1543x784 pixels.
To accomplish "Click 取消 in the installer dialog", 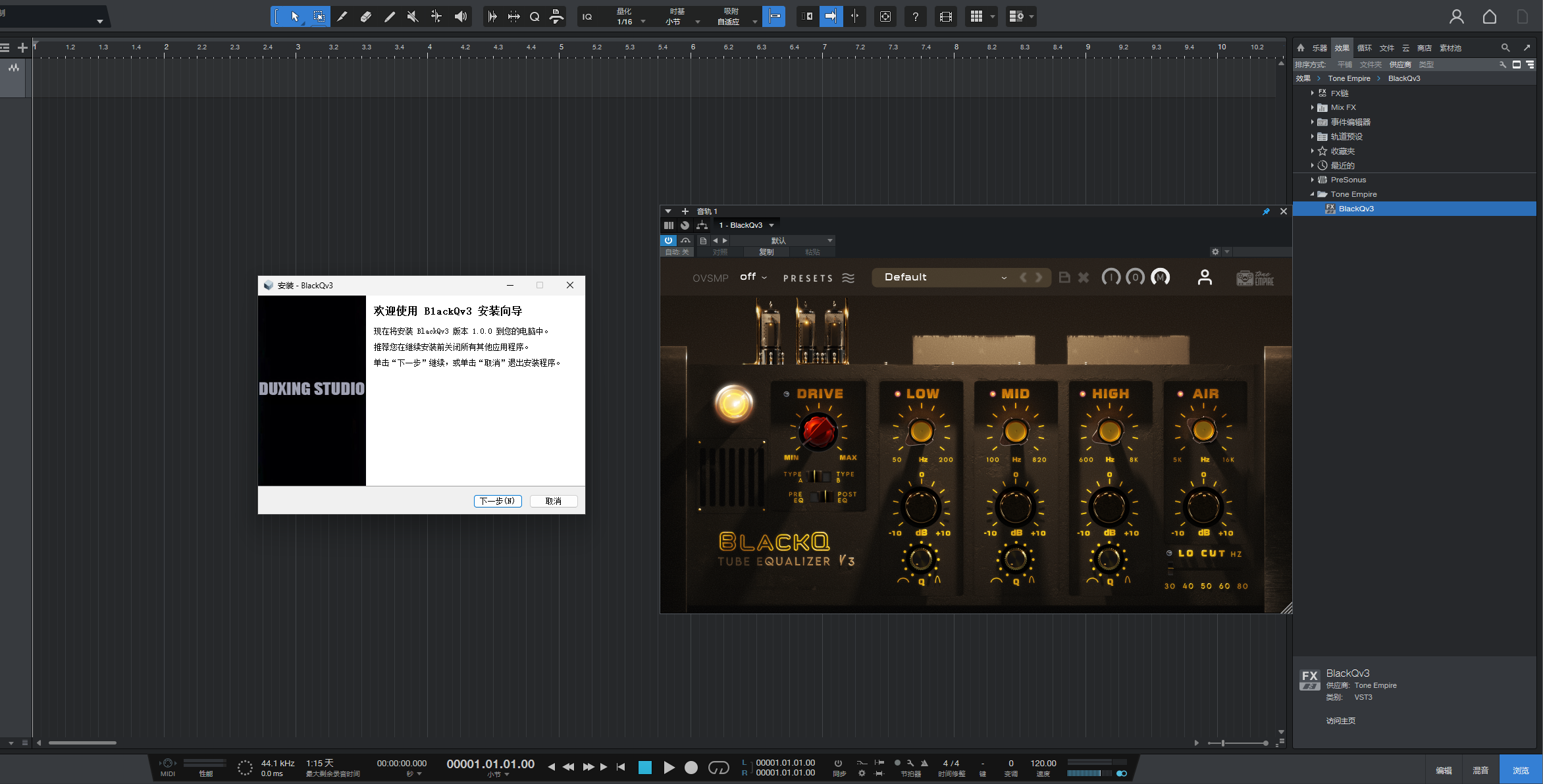I will point(554,501).
